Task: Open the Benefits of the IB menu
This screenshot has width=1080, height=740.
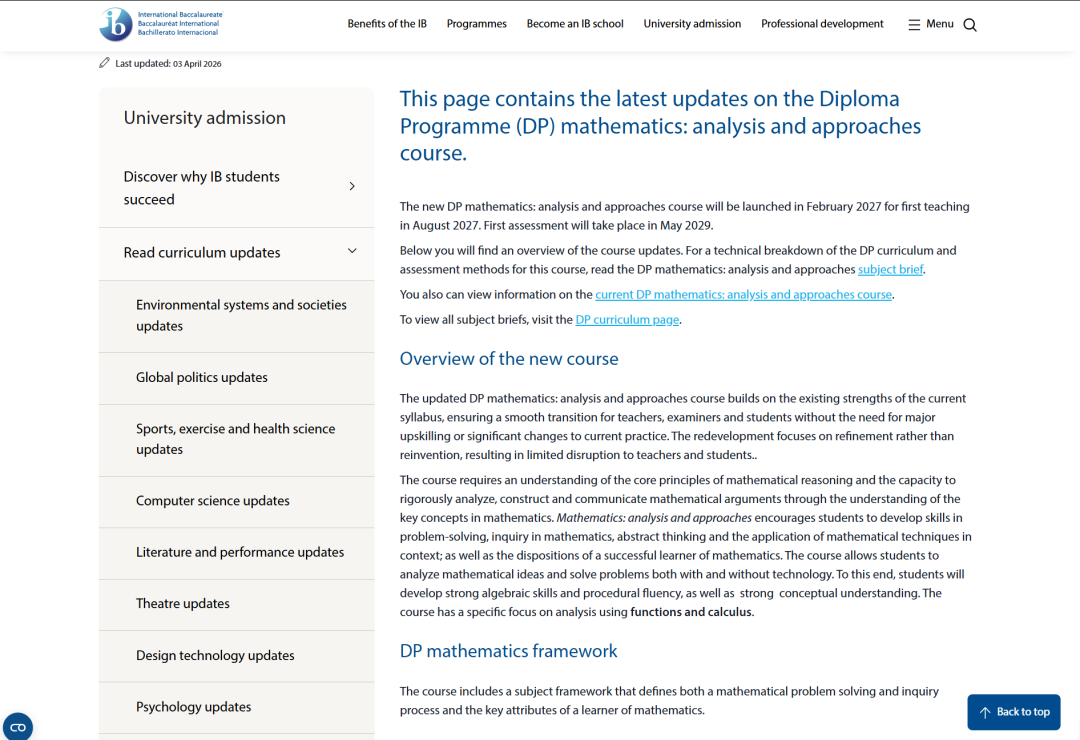Action: (387, 23)
